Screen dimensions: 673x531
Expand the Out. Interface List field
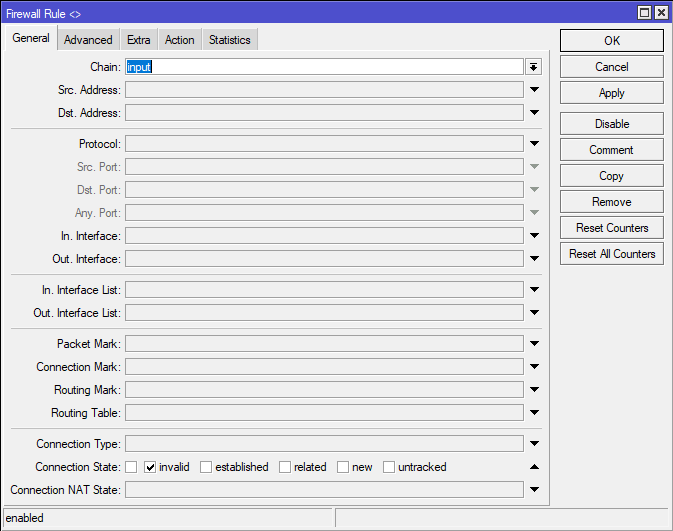[534, 313]
